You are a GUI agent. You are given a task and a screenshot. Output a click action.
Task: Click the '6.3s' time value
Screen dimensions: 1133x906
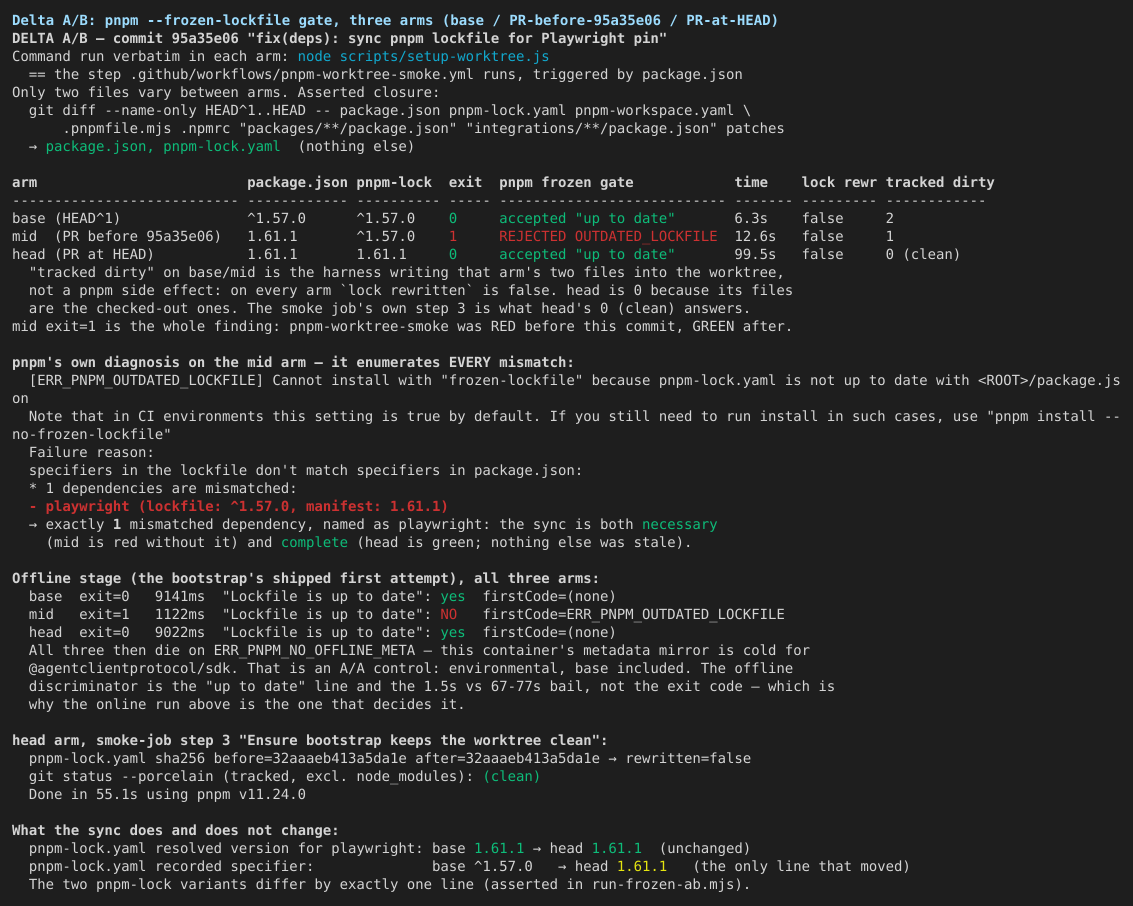point(751,218)
